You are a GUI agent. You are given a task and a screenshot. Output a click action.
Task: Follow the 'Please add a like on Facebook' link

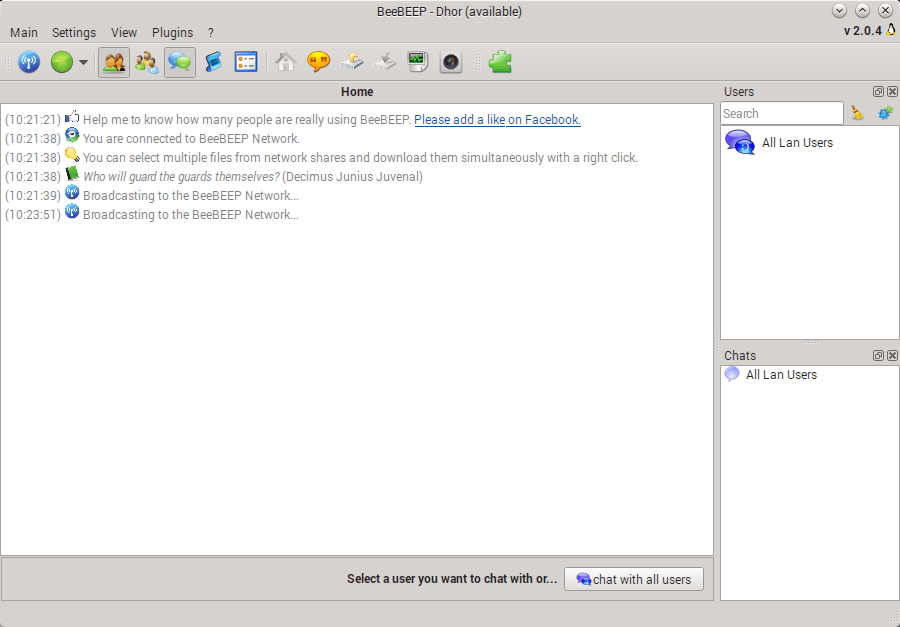[497, 119]
